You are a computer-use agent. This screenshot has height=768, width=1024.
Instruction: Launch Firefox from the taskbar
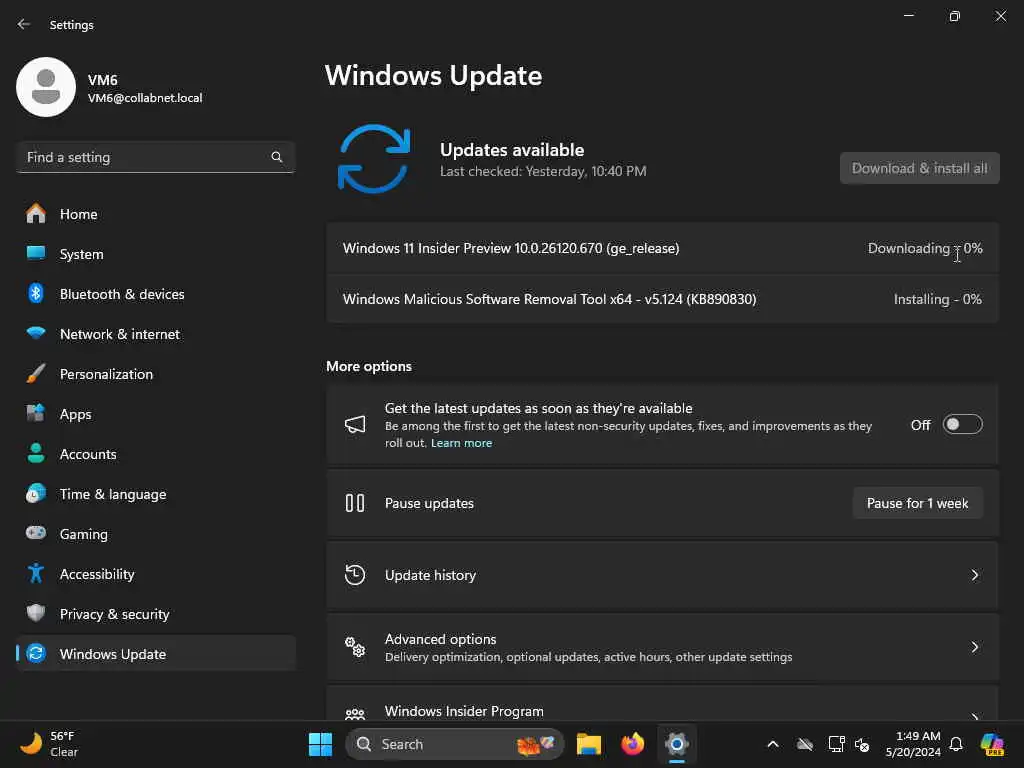(632, 744)
